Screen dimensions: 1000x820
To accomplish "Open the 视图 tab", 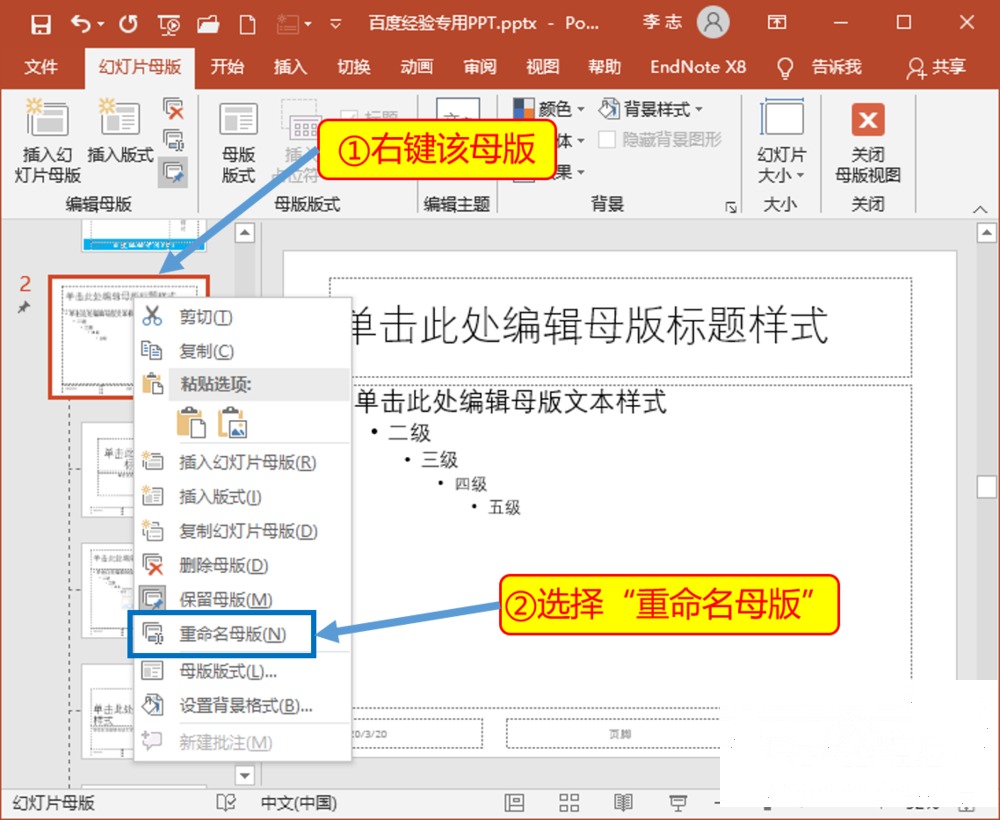I will pyautogui.click(x=542, y=66).
